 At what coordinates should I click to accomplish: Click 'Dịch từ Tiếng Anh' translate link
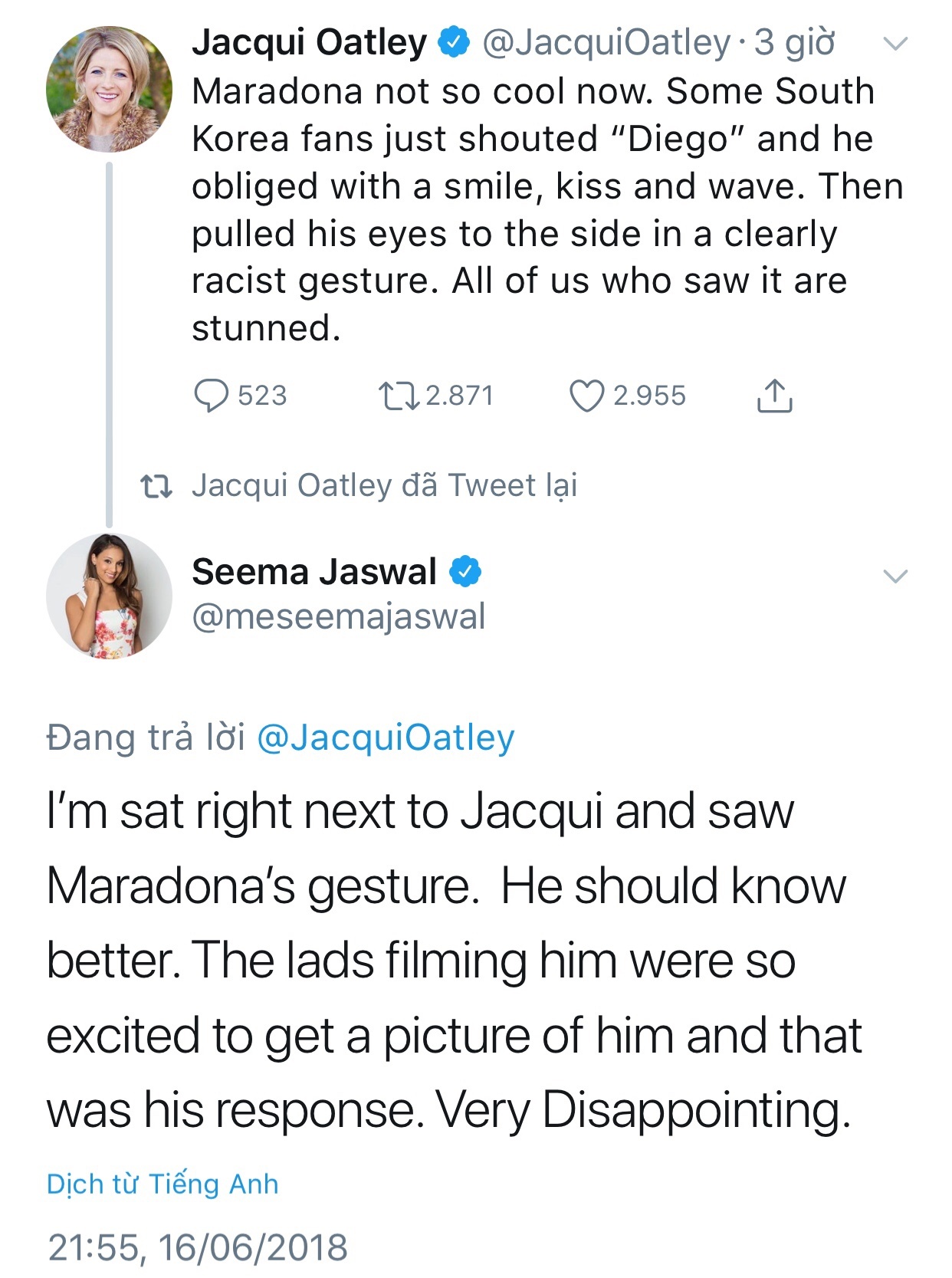162,1184
